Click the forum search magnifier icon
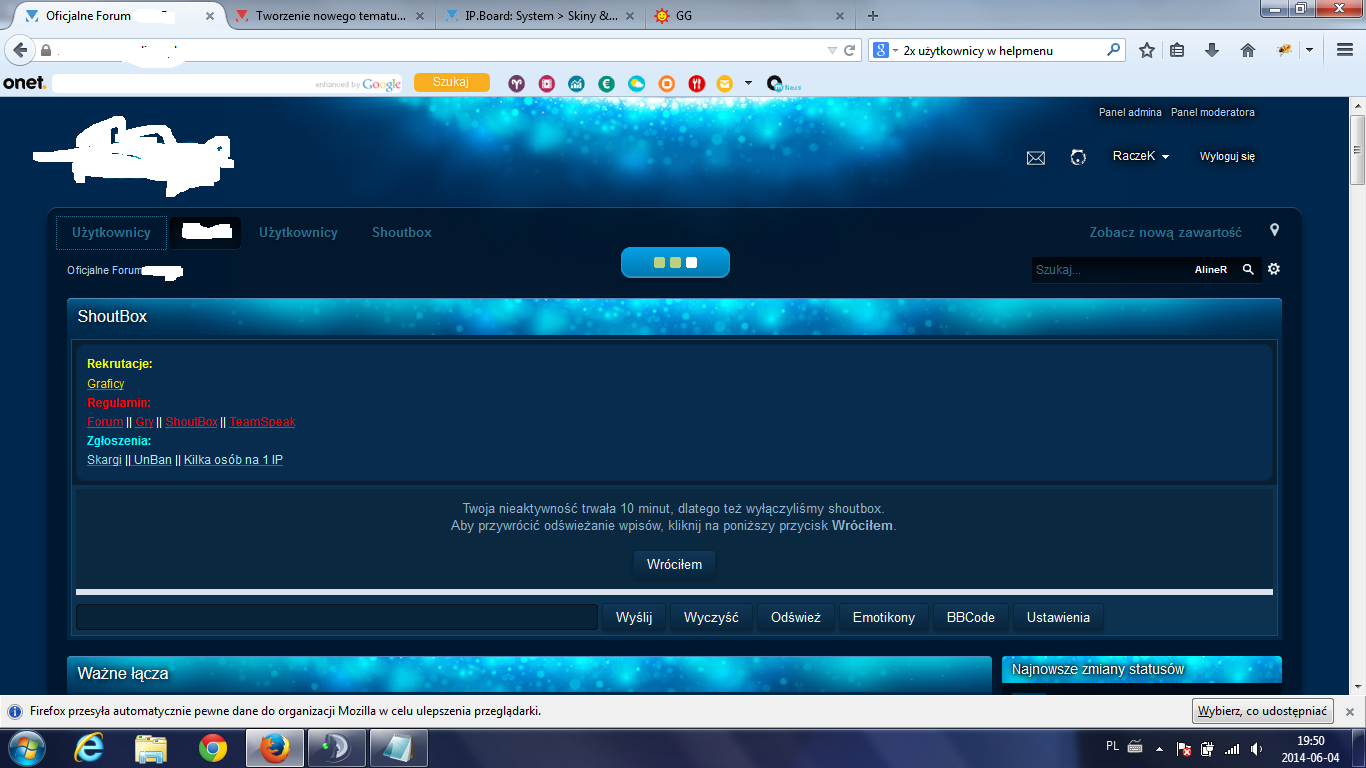 coord(1248,270)
